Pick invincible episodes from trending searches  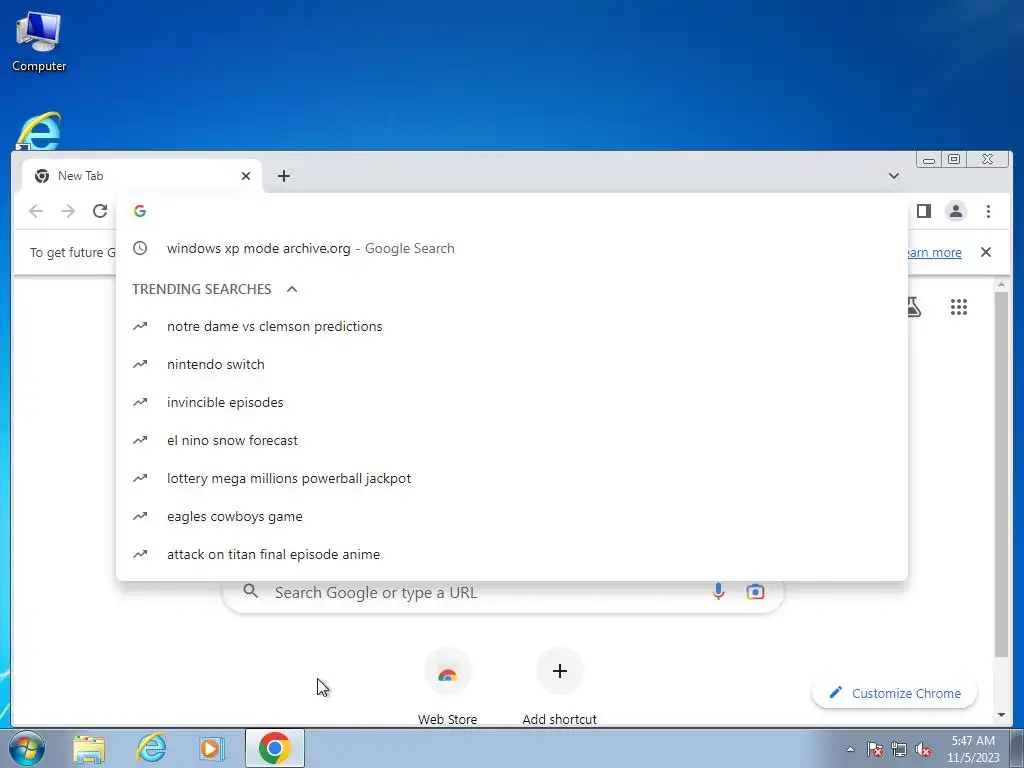pos(511,402)
